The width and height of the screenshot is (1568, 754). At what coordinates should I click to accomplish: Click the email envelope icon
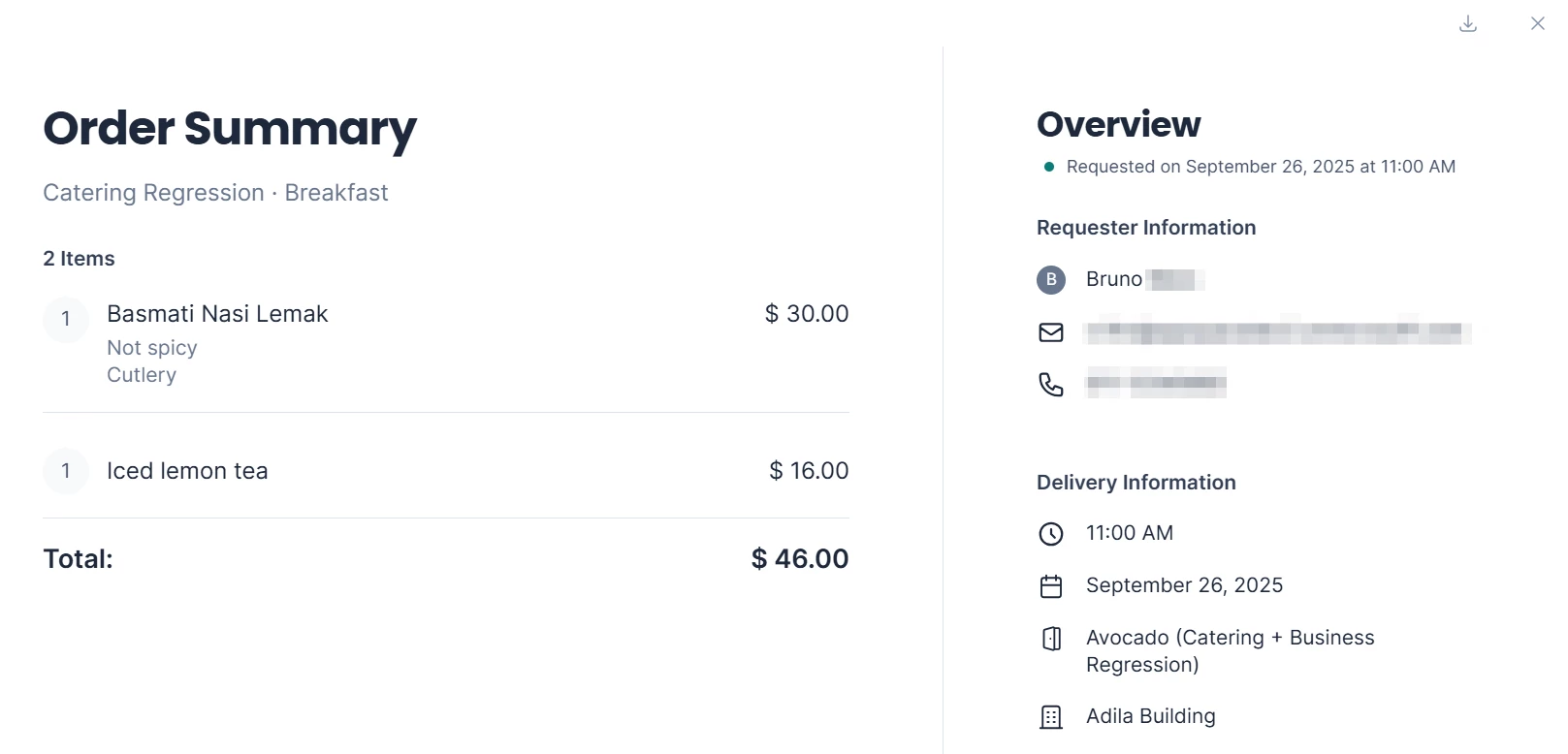pyautogui.click(x=1051, y=332)
